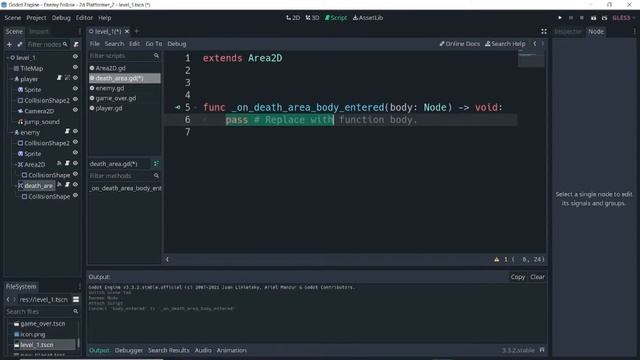The width and height of the screenshot is (640, 360).
Task: Toggle distraction-free mode icon
Action: 544,31
